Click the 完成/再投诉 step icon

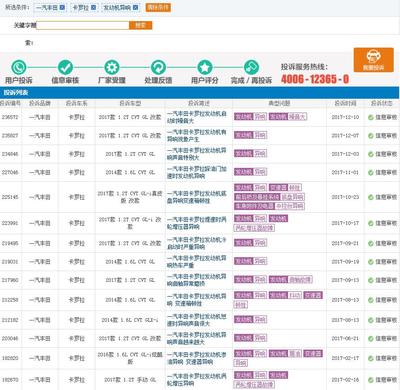click(x=251, y=67)
